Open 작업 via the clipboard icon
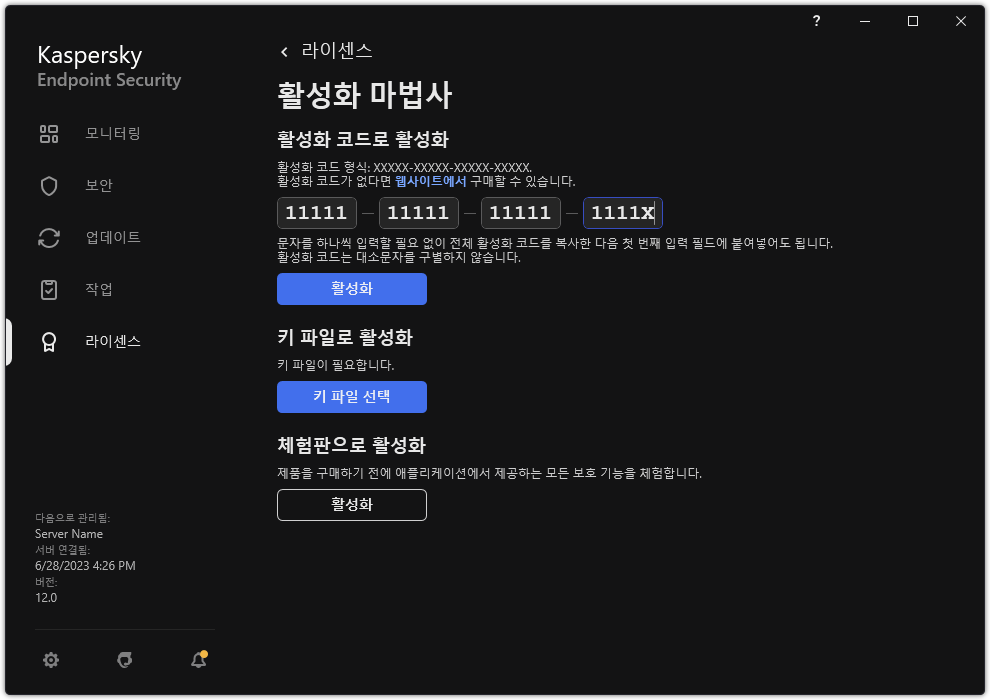 click(x=49, y=289)
